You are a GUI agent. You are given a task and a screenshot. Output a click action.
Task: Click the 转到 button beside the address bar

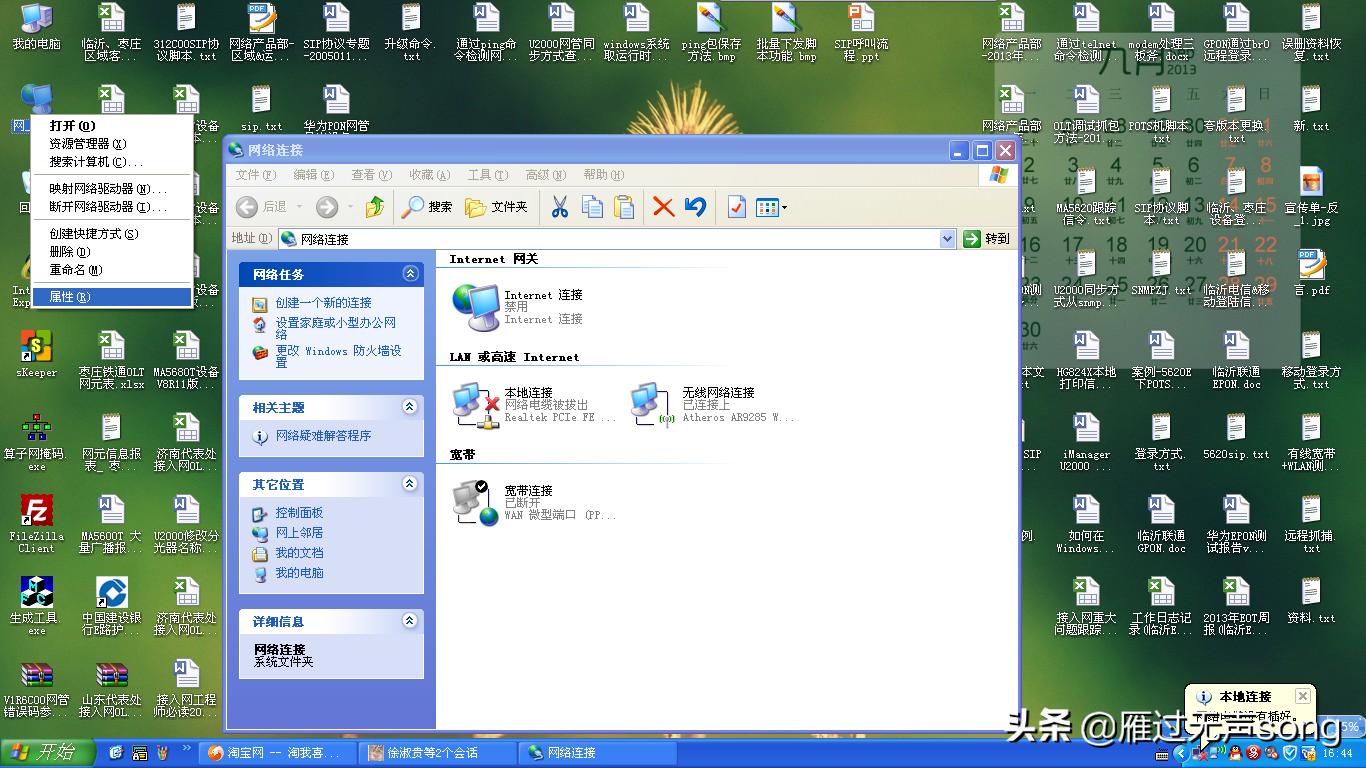[981, 238]
